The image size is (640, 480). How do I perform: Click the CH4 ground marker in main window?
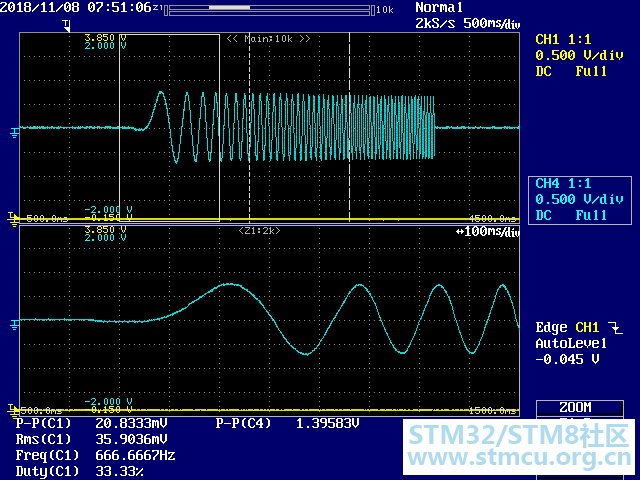[12, 216]
